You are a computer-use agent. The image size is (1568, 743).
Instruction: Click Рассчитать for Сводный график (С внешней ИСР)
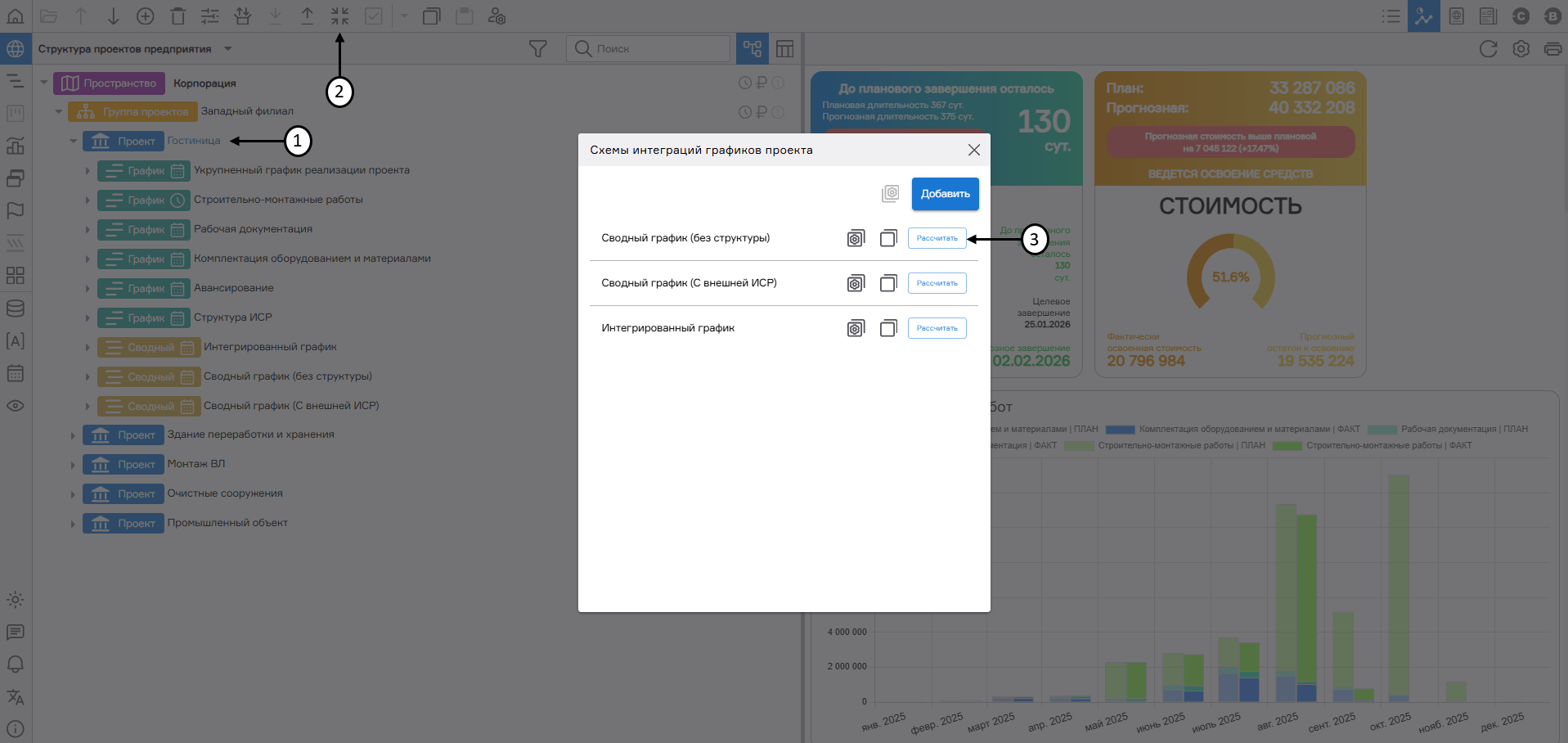pyautogui.click(x=937, y=283)
